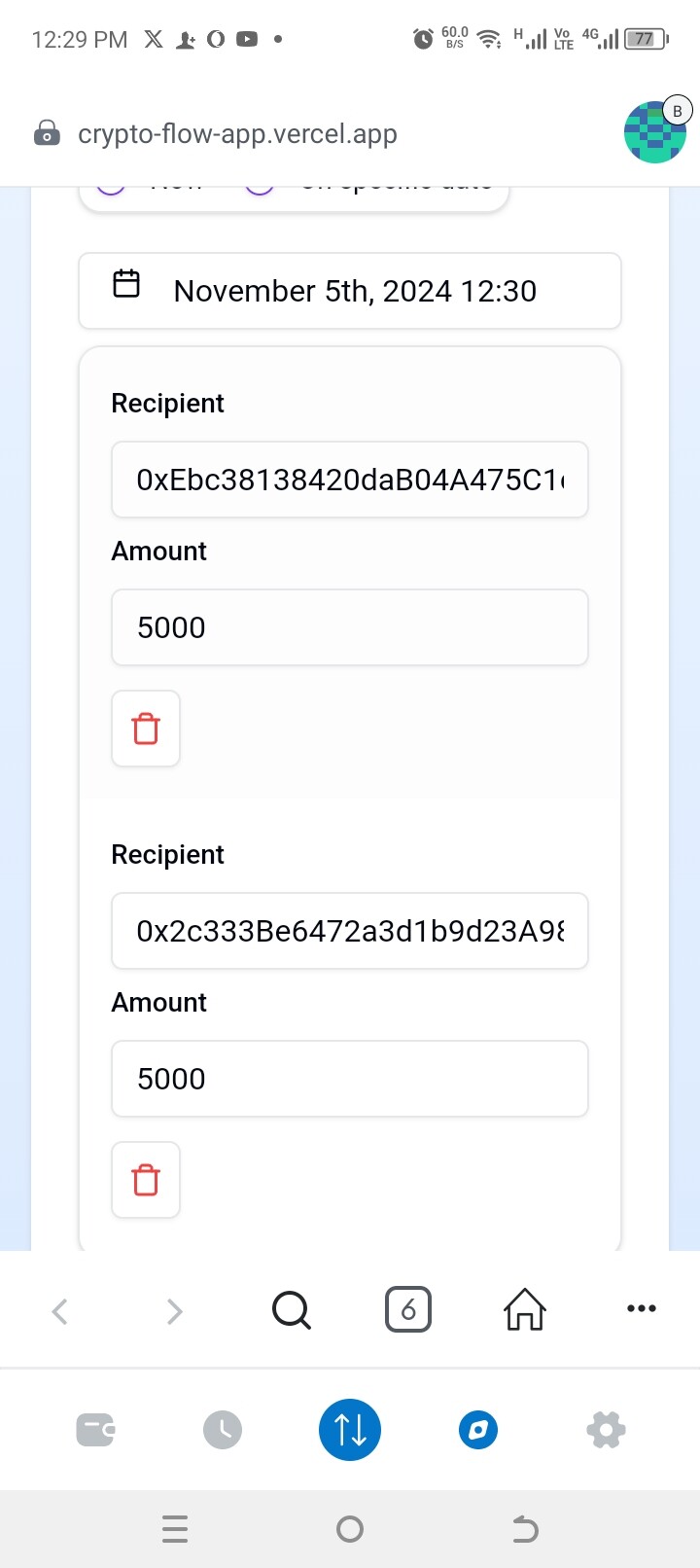The image size is (700, 1568).
Task: Open the blue compass browser icon
Action: tap(478, 1430)
